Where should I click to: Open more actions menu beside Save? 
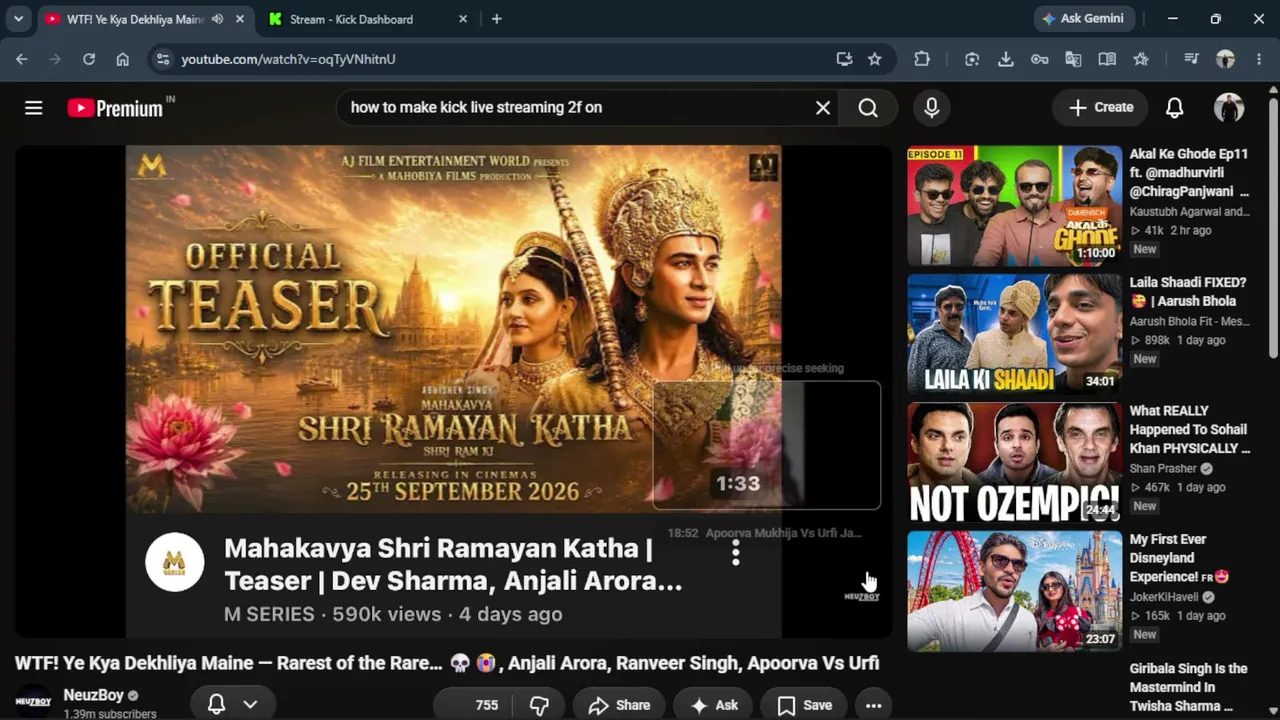coord(873,705)
